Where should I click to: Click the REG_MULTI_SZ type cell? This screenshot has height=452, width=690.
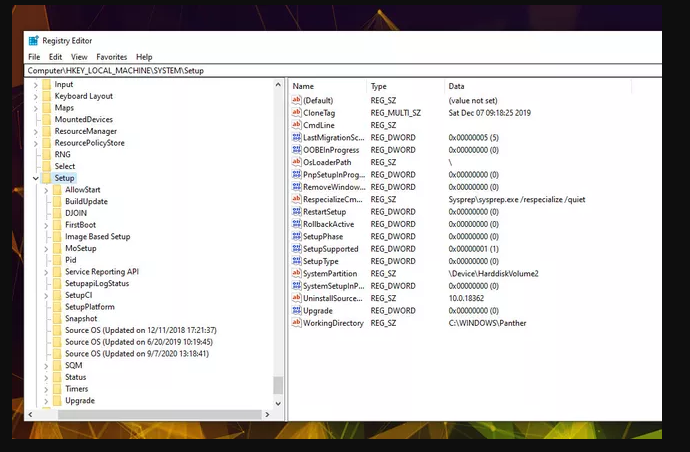(x=396, y=113)
